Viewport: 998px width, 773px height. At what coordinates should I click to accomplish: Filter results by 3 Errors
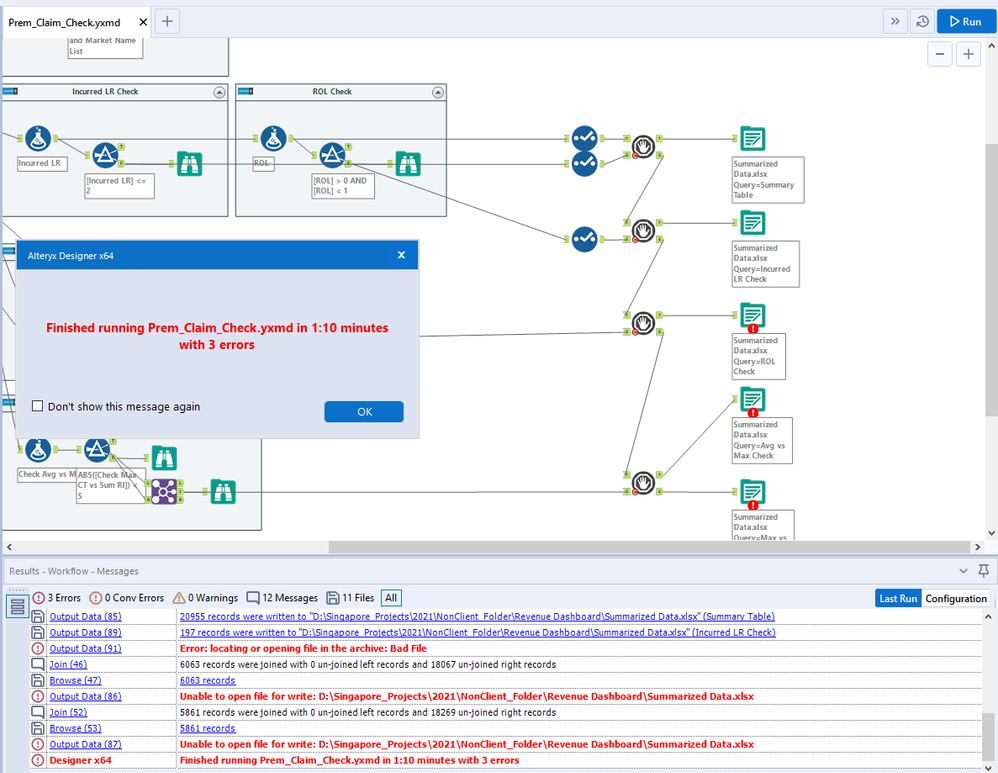coord(57,598)
